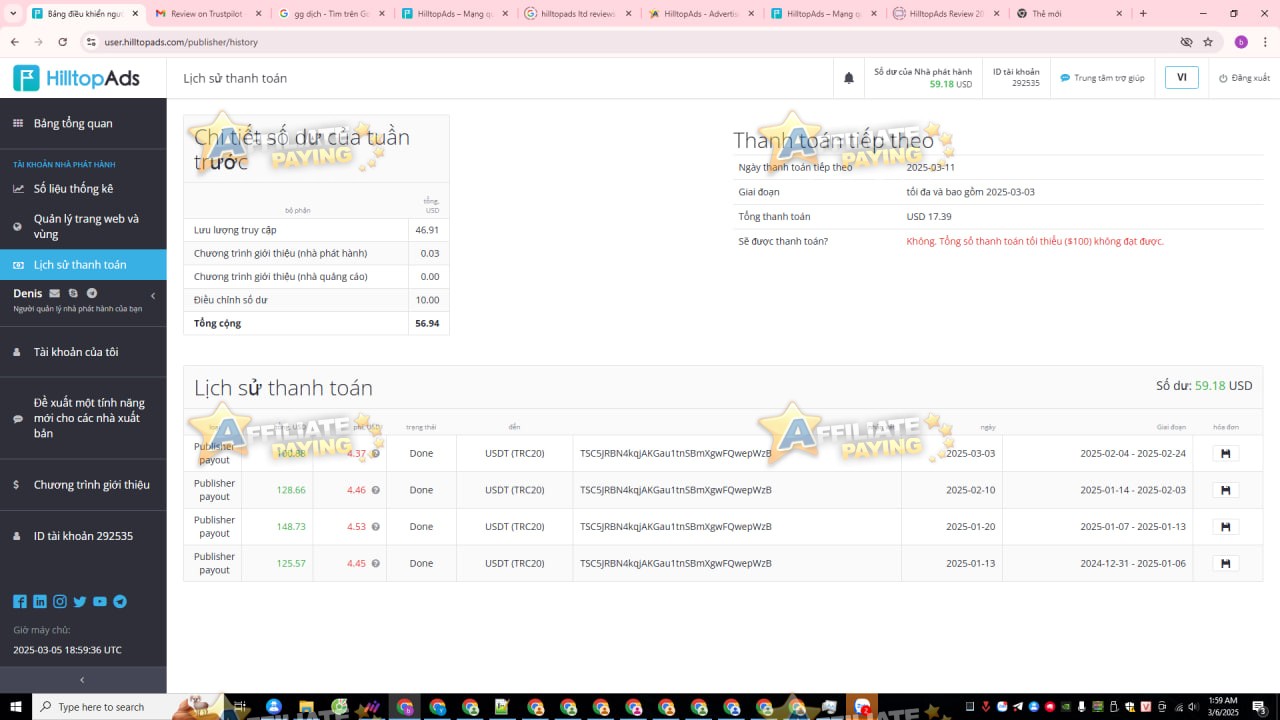Open the notifications bell icon
This screenshot has height=720, width=1280.
[x=849, y=78]
